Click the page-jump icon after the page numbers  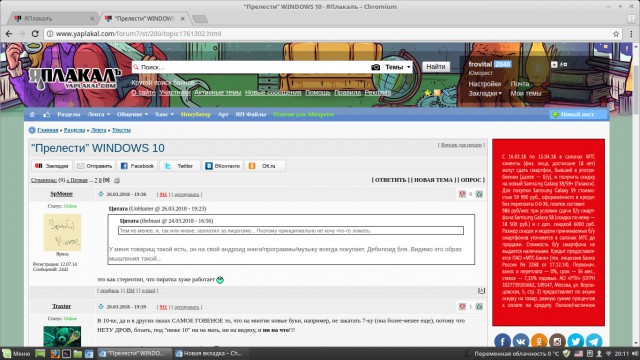[x=117, y=180]
